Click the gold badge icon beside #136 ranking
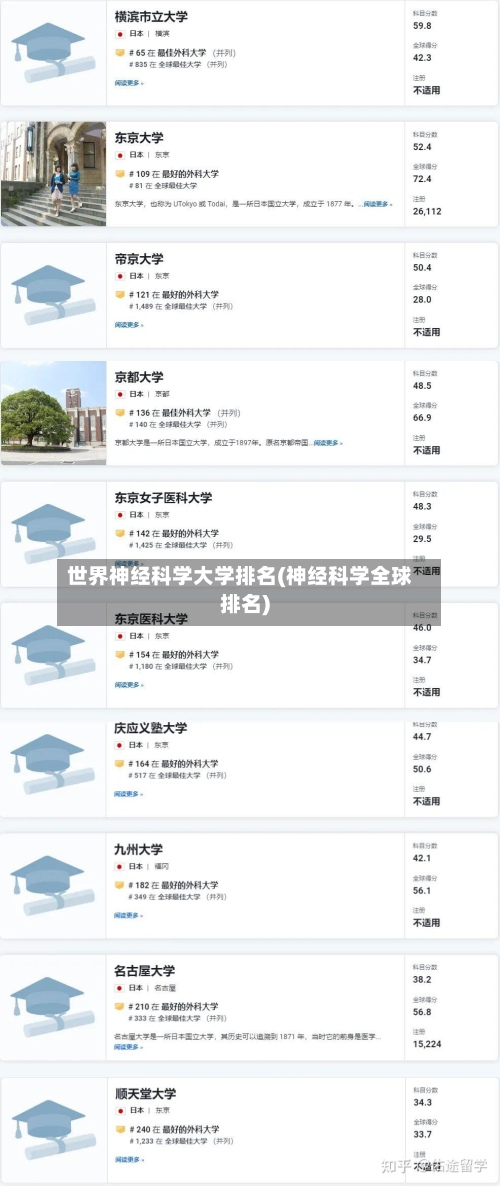Screen dimensions: 500x1186 120,413
